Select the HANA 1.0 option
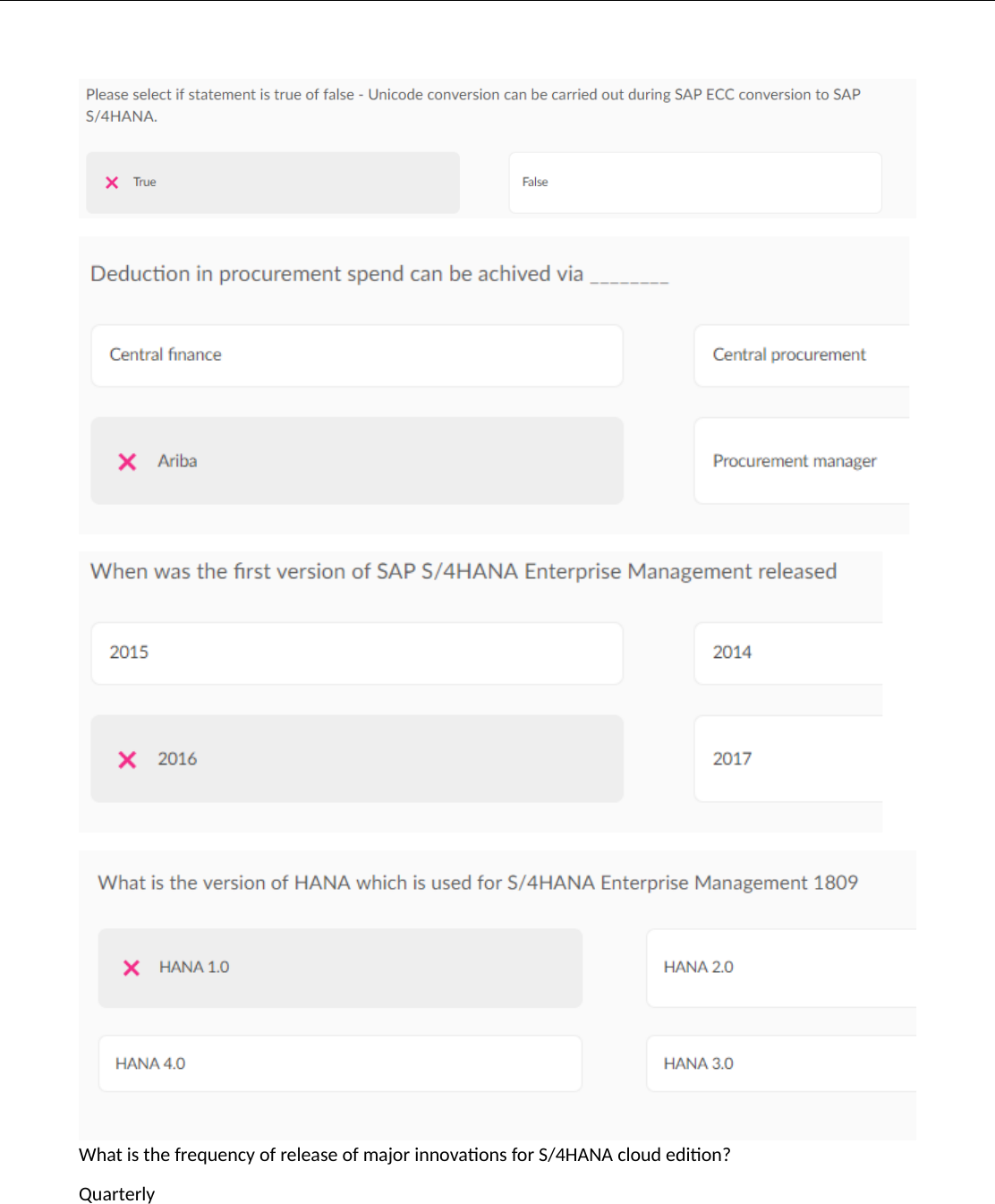Viewport: 995px width, 1204px height. click(340, 968)
